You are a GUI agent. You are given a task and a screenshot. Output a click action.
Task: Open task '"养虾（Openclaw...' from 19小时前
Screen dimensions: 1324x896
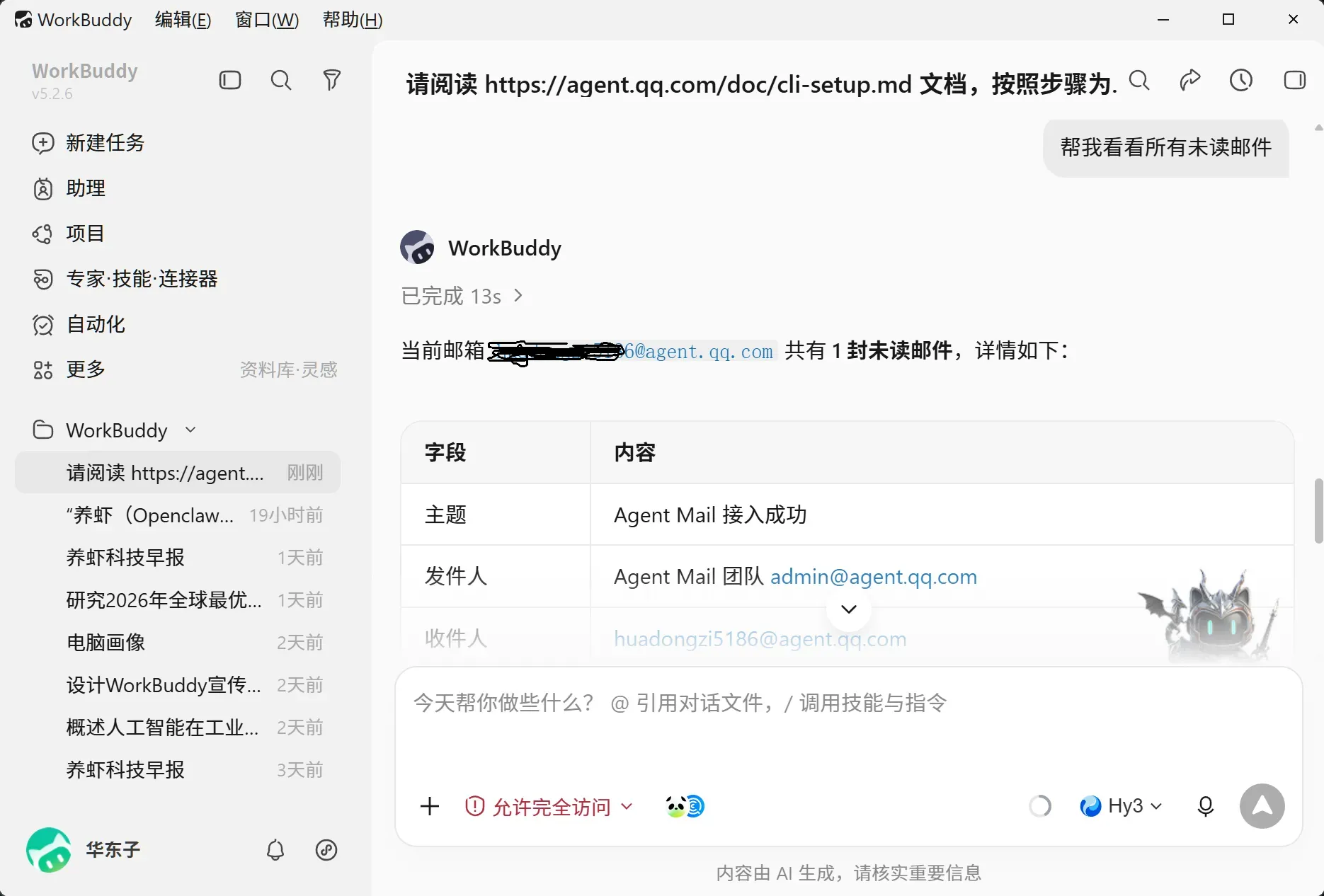[x=178, y=515]
